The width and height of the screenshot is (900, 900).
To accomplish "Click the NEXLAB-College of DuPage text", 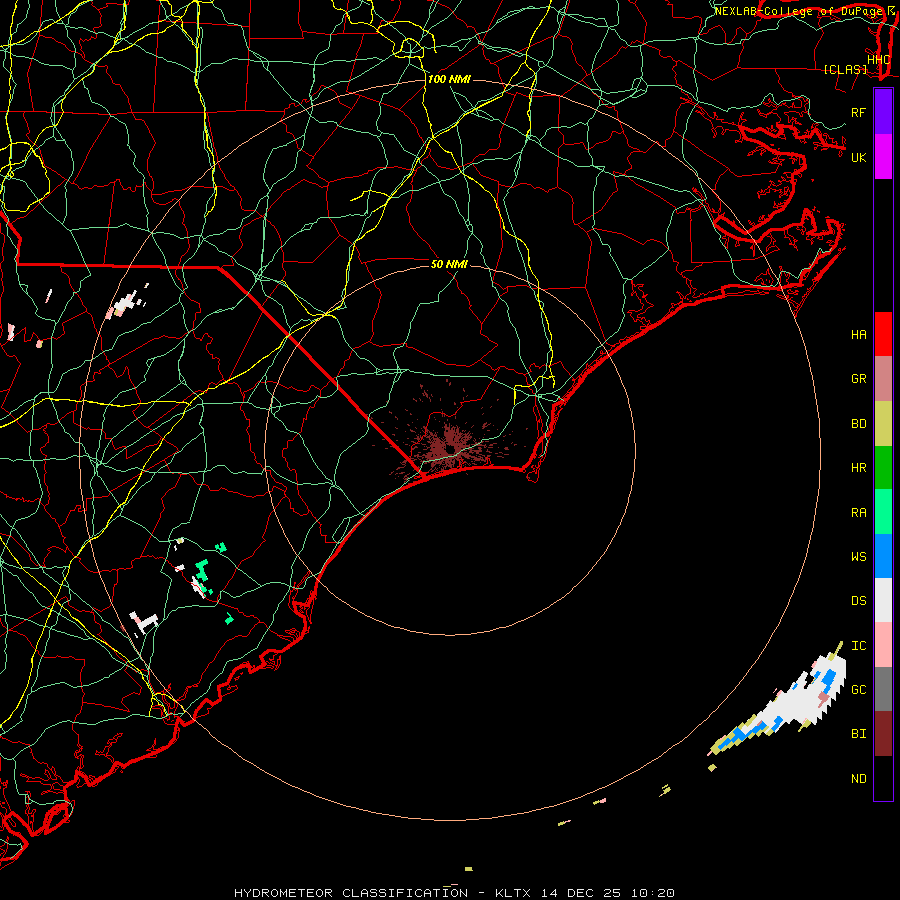I will coord(798,11).
